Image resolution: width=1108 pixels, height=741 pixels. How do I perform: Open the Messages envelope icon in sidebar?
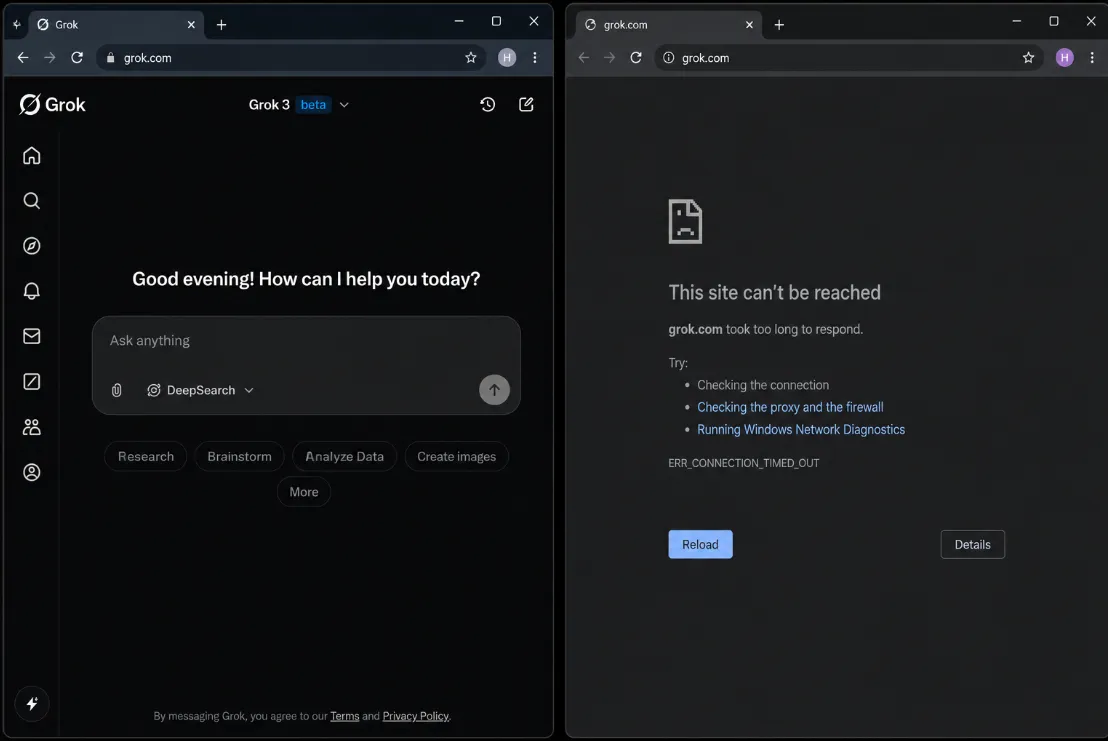31,336
